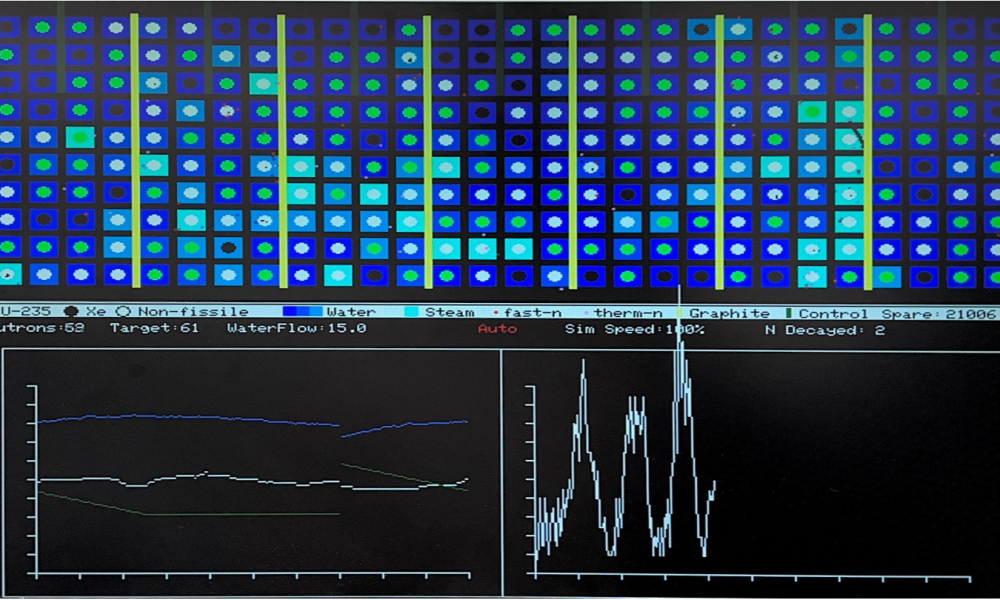Select the leftmost yellow control rod

click(x=135, y=150)
